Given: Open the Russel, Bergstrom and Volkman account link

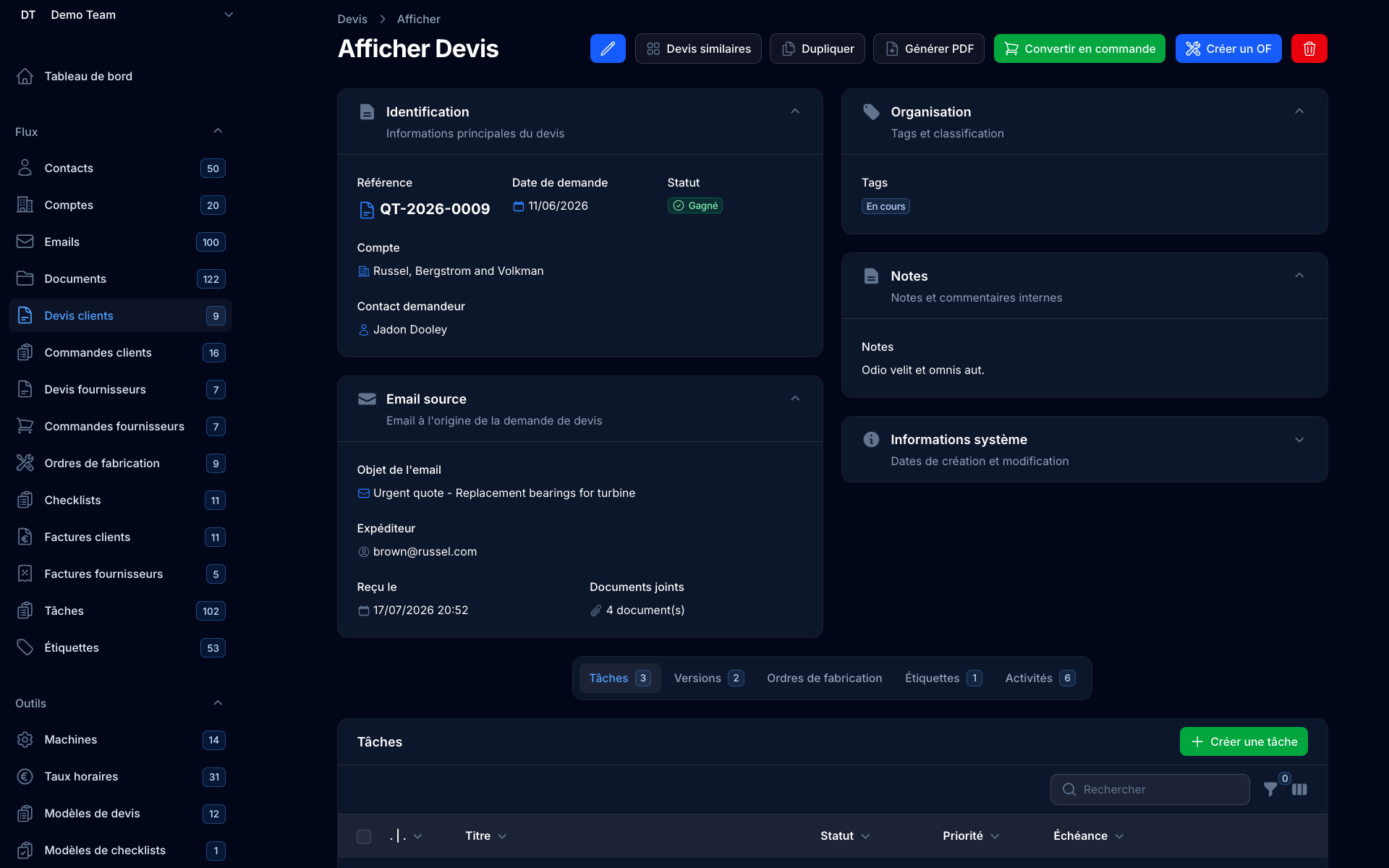Looking at the screenshot, I should point(458,271).
